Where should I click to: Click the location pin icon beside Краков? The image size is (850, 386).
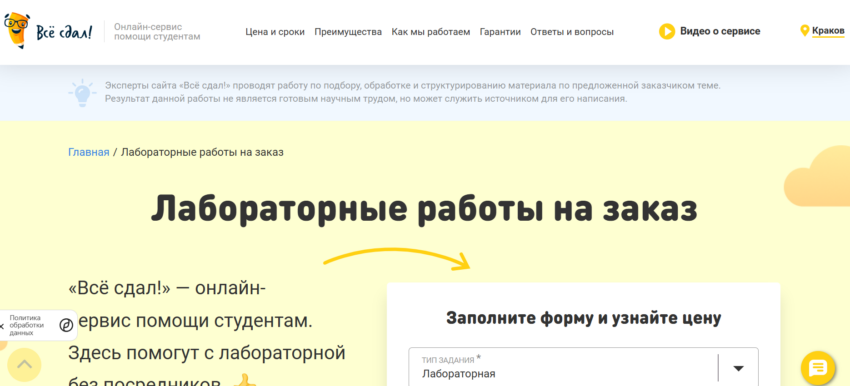(804, 31)
